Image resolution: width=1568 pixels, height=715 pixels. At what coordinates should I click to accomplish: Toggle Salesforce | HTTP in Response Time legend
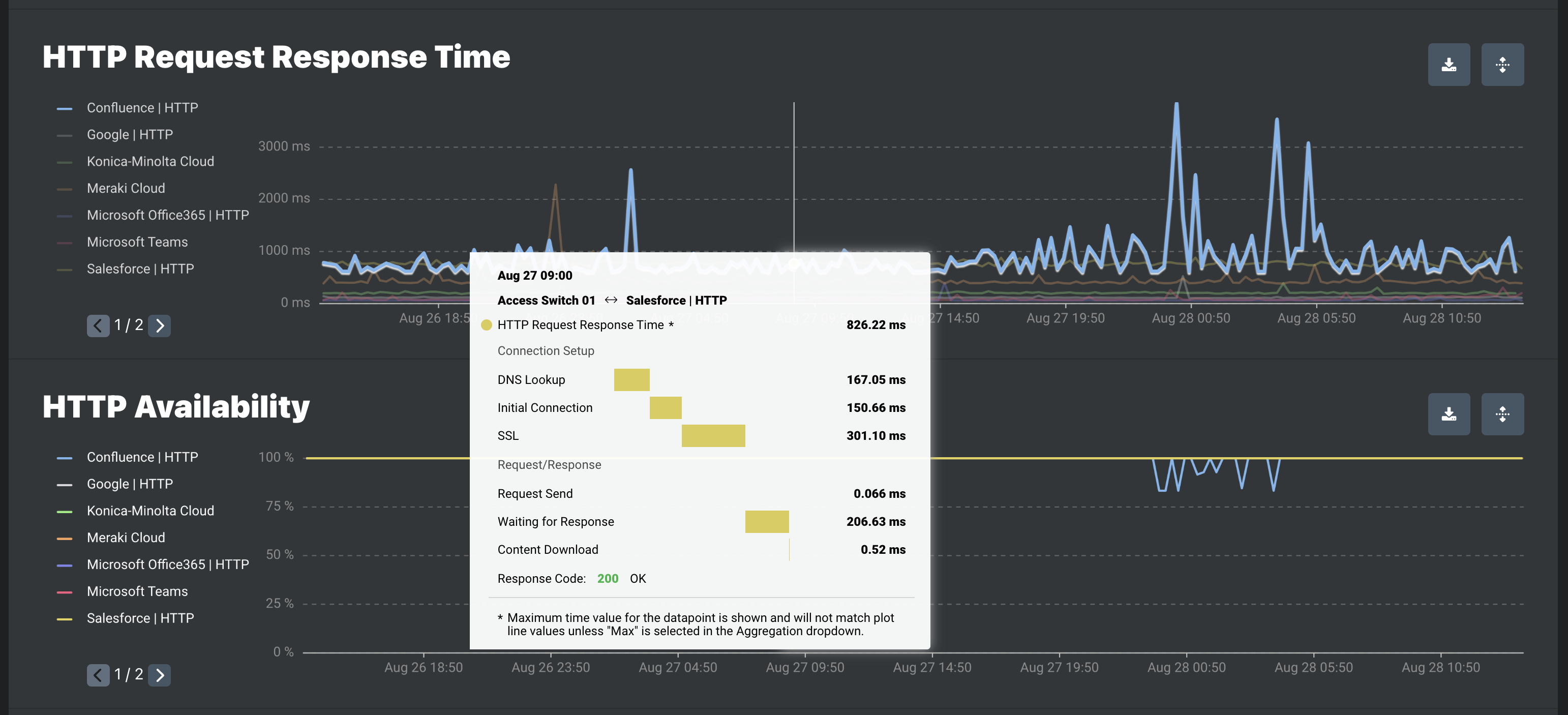click(126, 269)
